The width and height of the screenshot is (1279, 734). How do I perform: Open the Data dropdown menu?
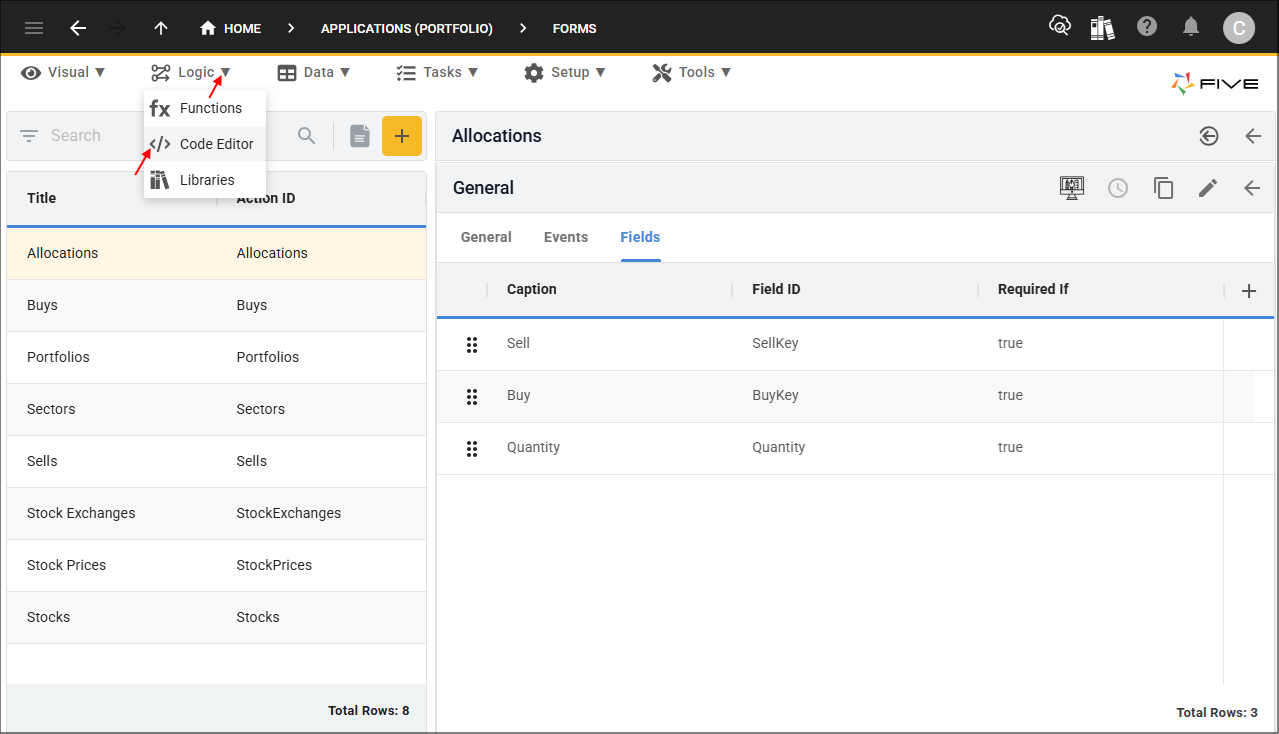click(314, 72)
